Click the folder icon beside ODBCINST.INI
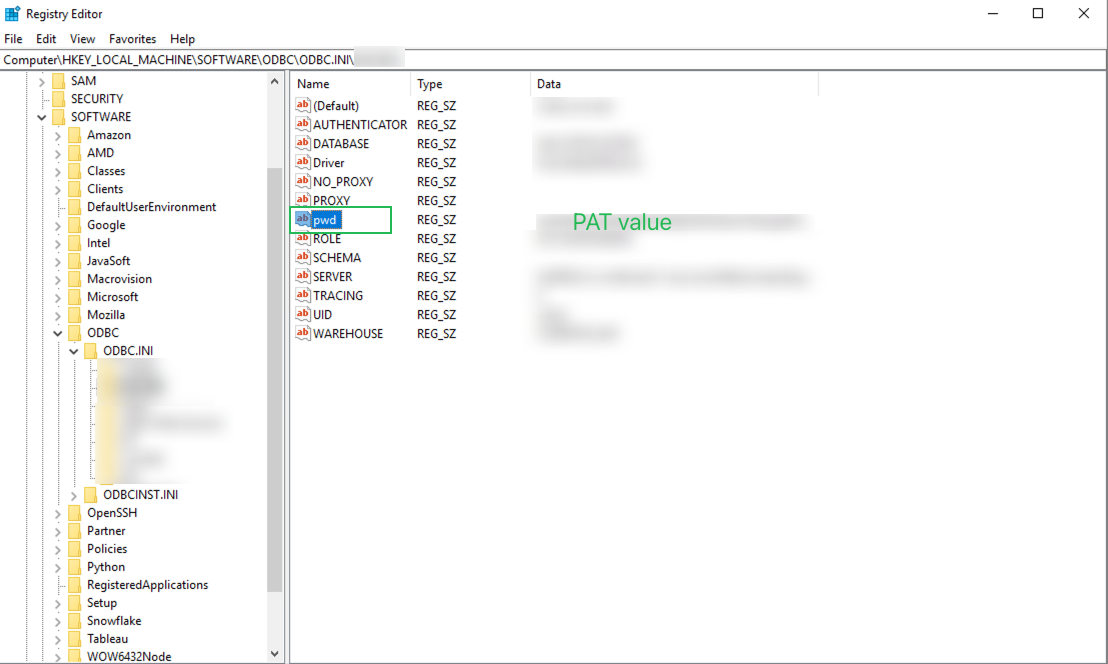 point(90,494)
